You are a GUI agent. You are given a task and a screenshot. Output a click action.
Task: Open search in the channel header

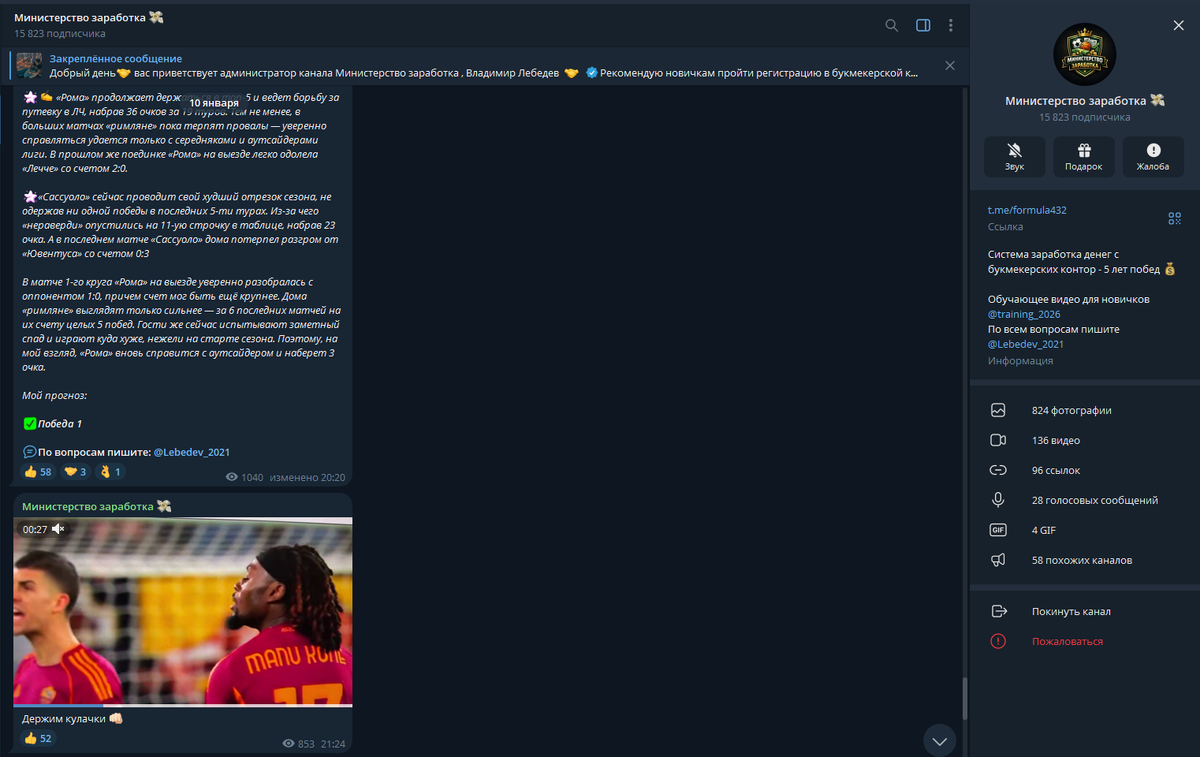click(x=891, y=26)
